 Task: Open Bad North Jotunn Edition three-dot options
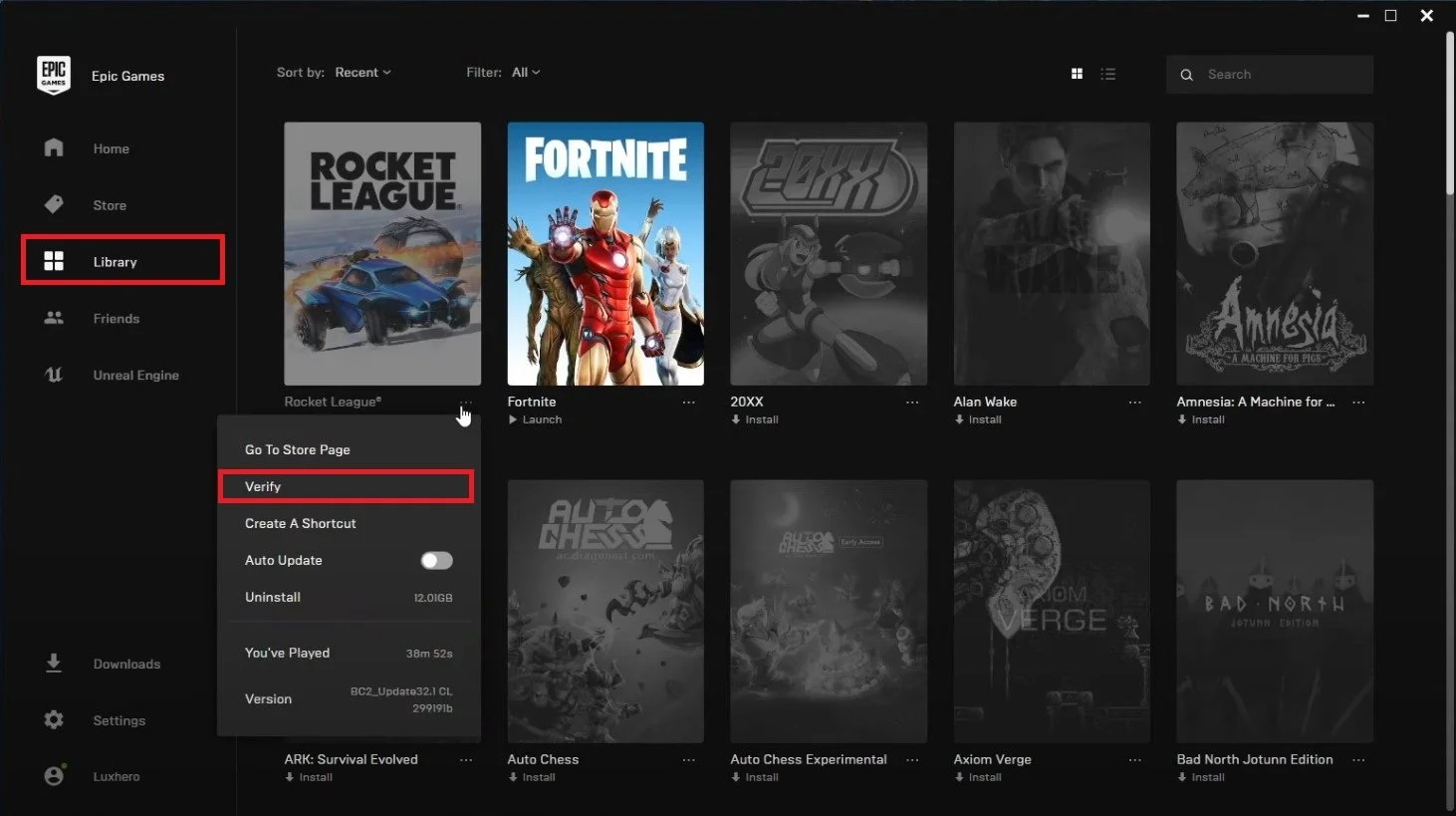coord(1358,760)
